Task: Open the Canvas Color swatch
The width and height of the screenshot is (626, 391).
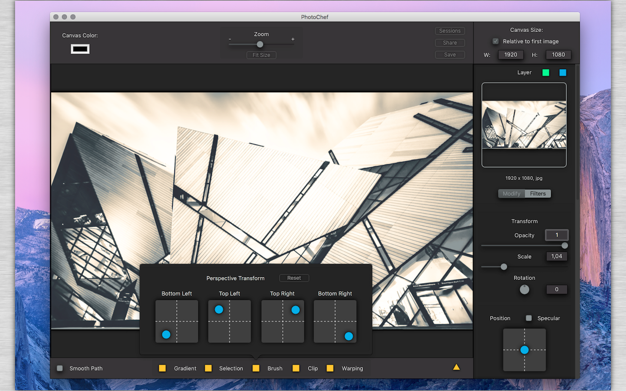Action: pyautogui.click(x=80, y=49)
